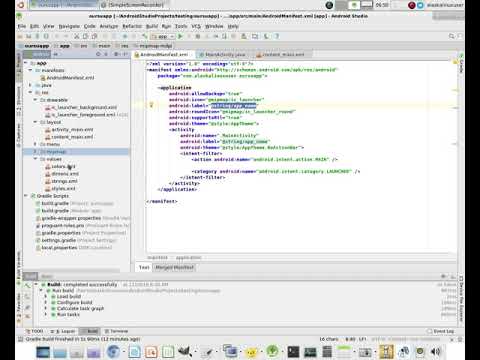Collapse the manifests folder
Viewport: 480px width, 360px height.
(30, 70)
